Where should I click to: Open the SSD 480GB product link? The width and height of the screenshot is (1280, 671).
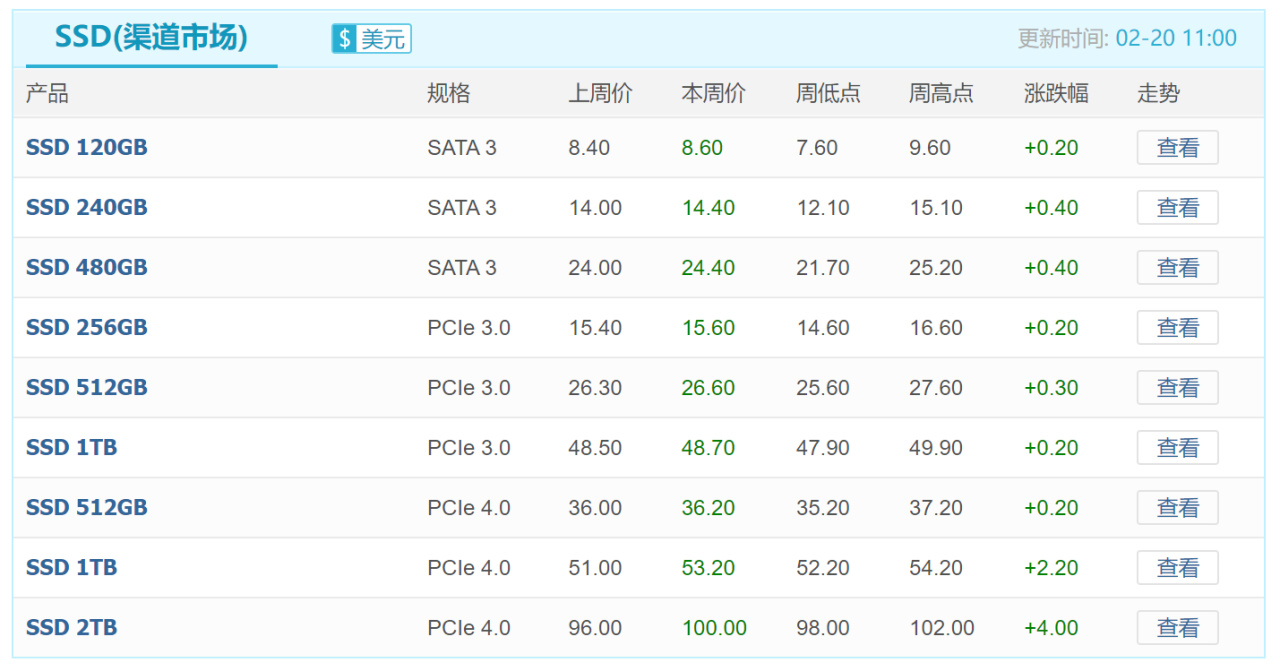(87, 268)
